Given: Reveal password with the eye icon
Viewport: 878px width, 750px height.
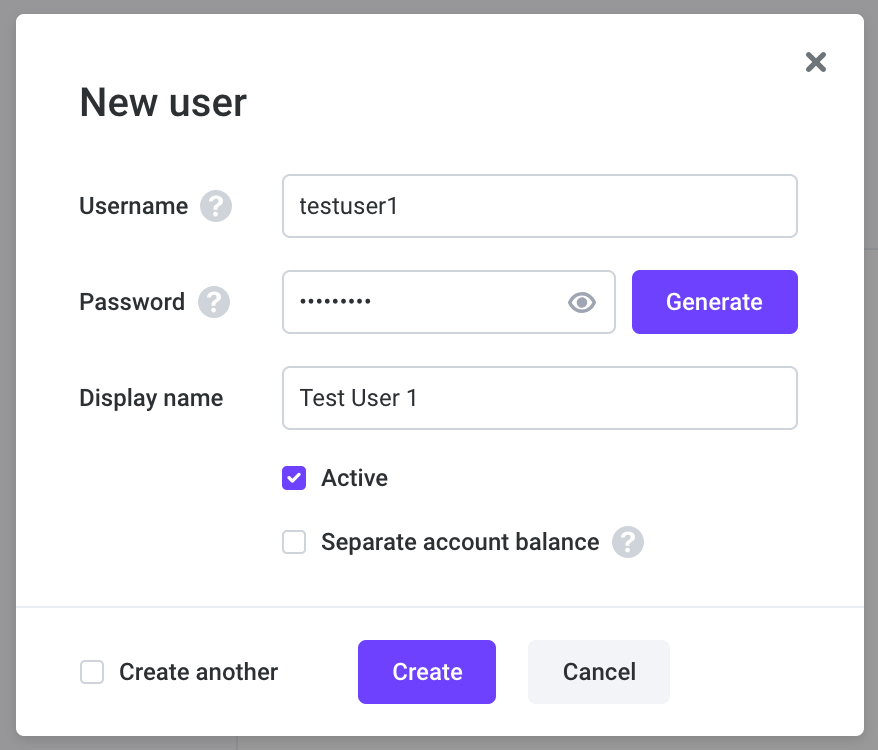Looking at the screenshot, I should tap(582, 302).
